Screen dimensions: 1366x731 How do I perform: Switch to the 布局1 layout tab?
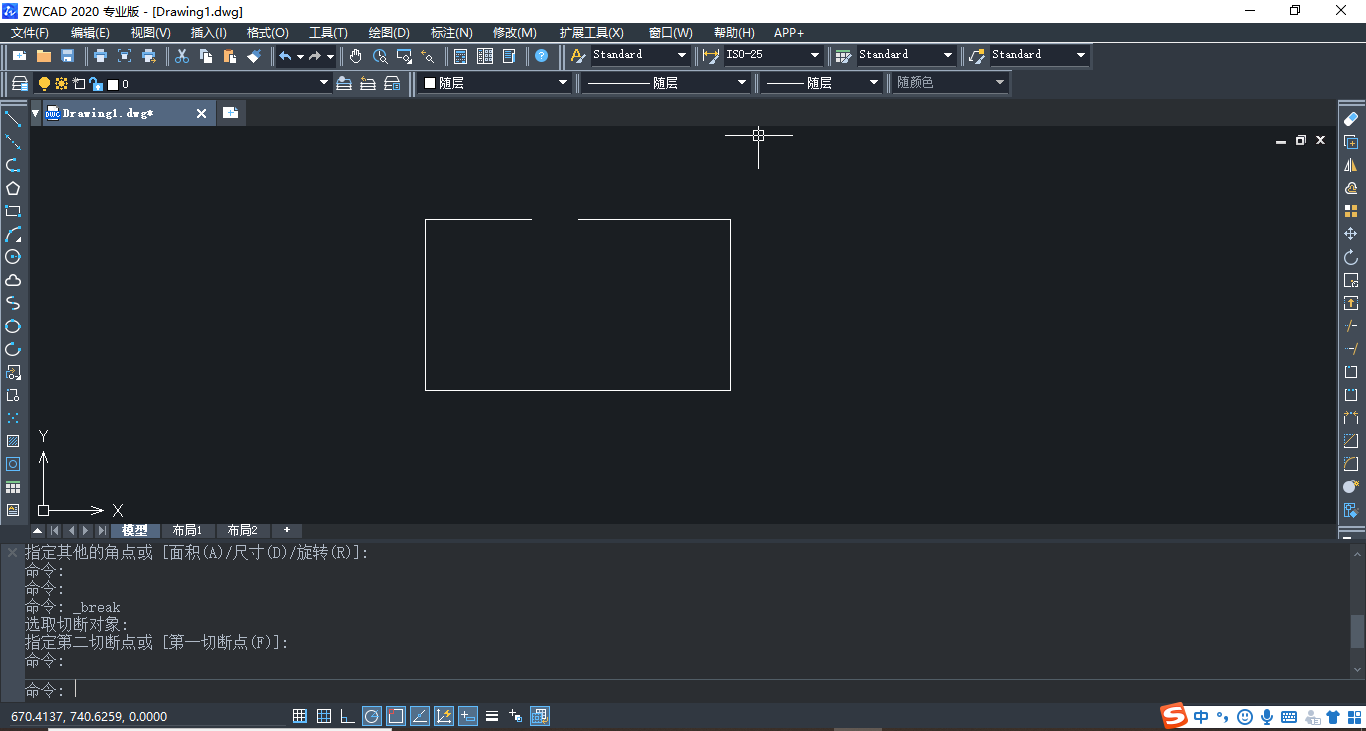click(x=187, y=530)
